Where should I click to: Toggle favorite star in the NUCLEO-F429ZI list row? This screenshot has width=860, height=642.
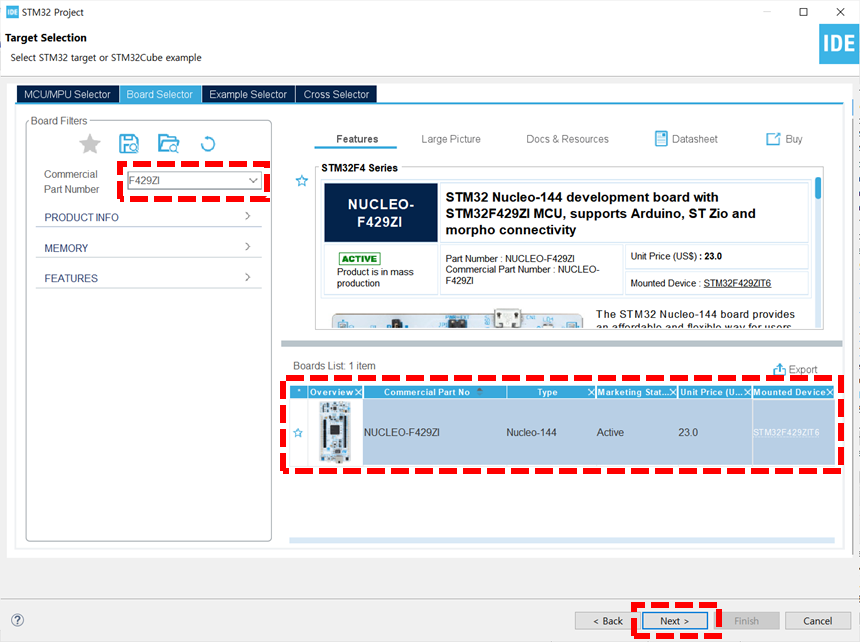pyautogui.click(x=298, y=433)
